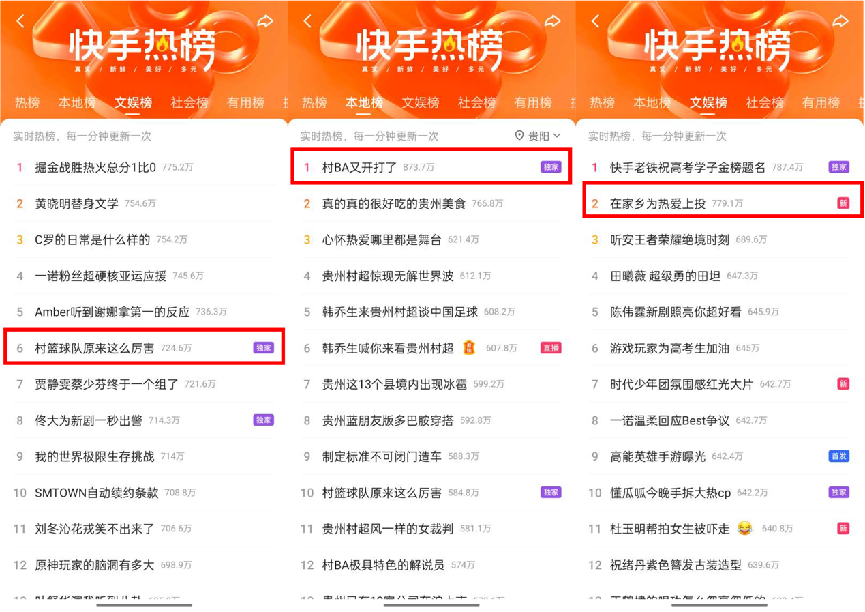Click the blue 首发 badge on 高能英雄手游曝光
This screenshot has height=612, width=865.
[x=839, y=456]
